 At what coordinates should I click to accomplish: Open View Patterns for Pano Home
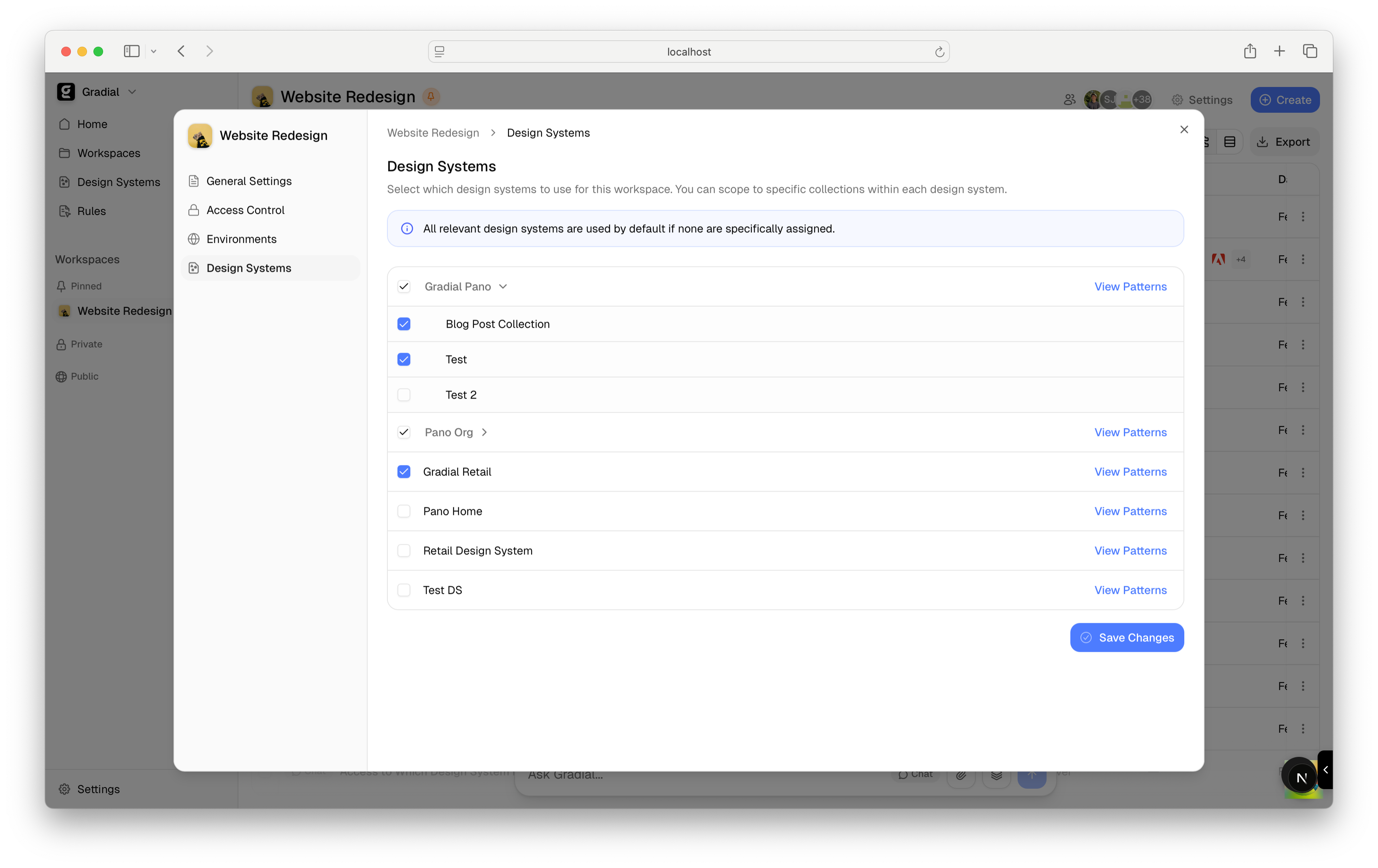[x=1130, y=511]
